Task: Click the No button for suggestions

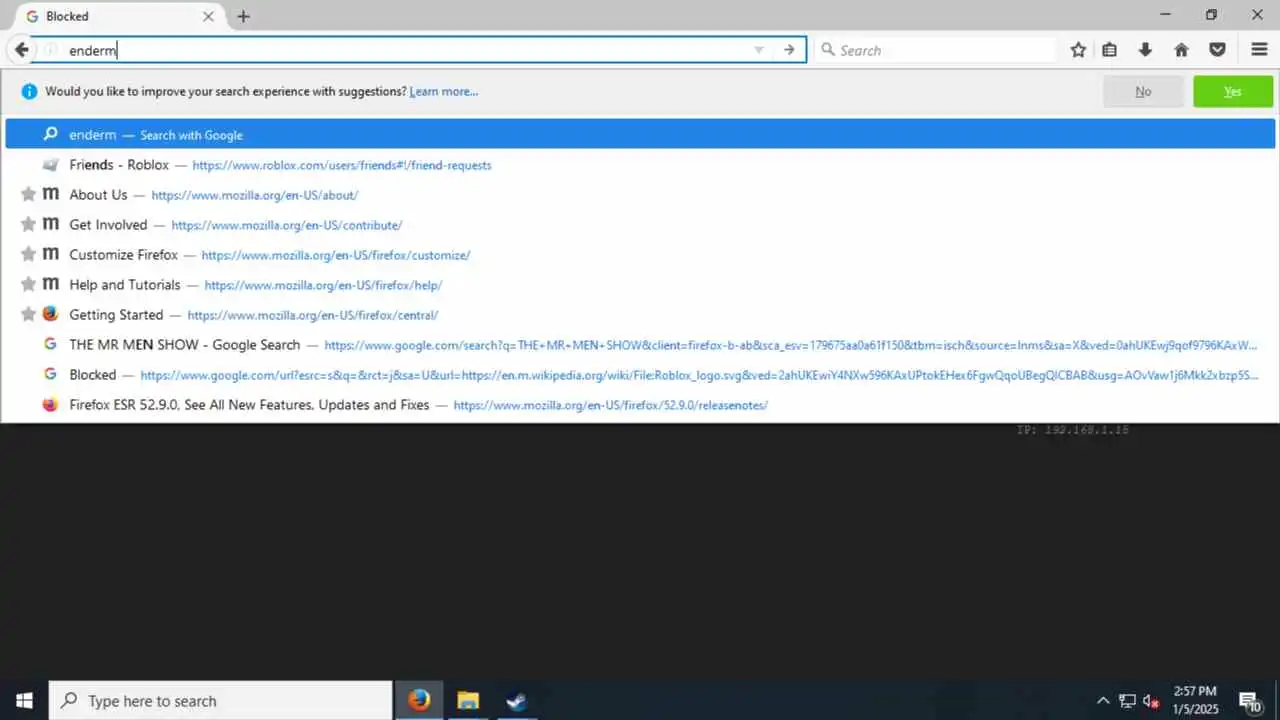Action: point(1143,91)
